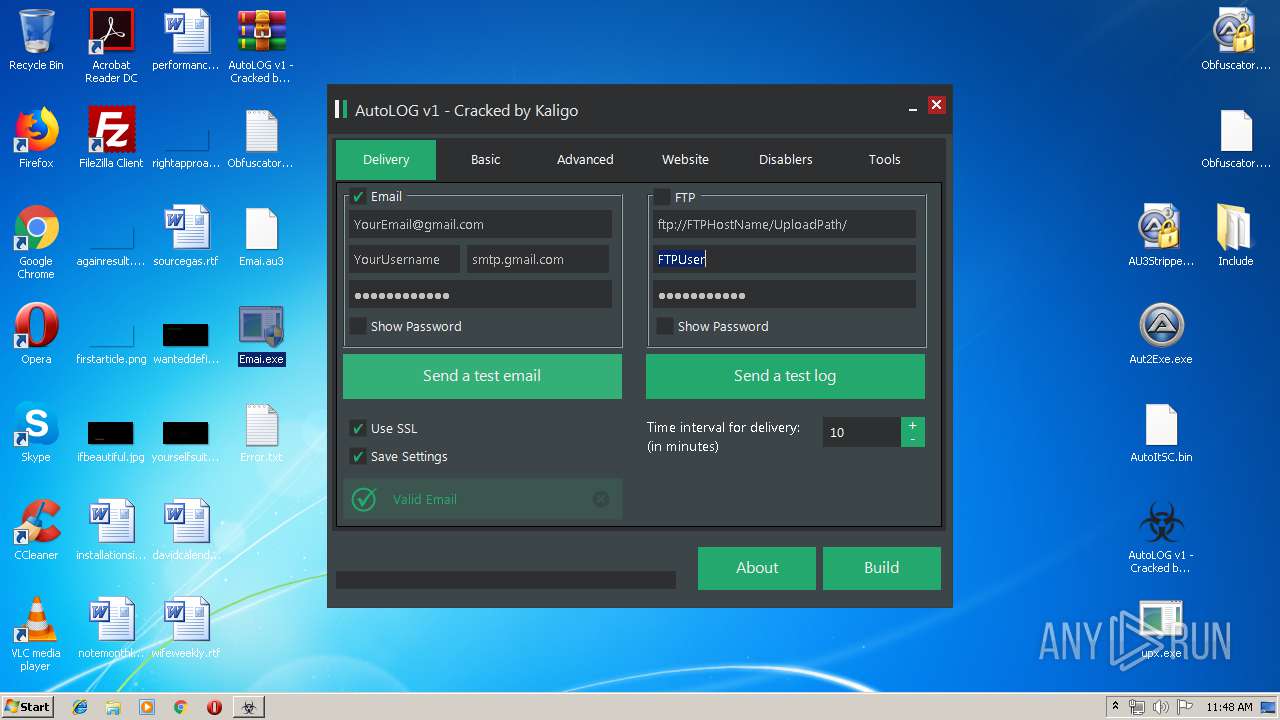Check Show Password under FTP
The width and height of the screenshot is (1280, 720).
click(x=664, y=326)
